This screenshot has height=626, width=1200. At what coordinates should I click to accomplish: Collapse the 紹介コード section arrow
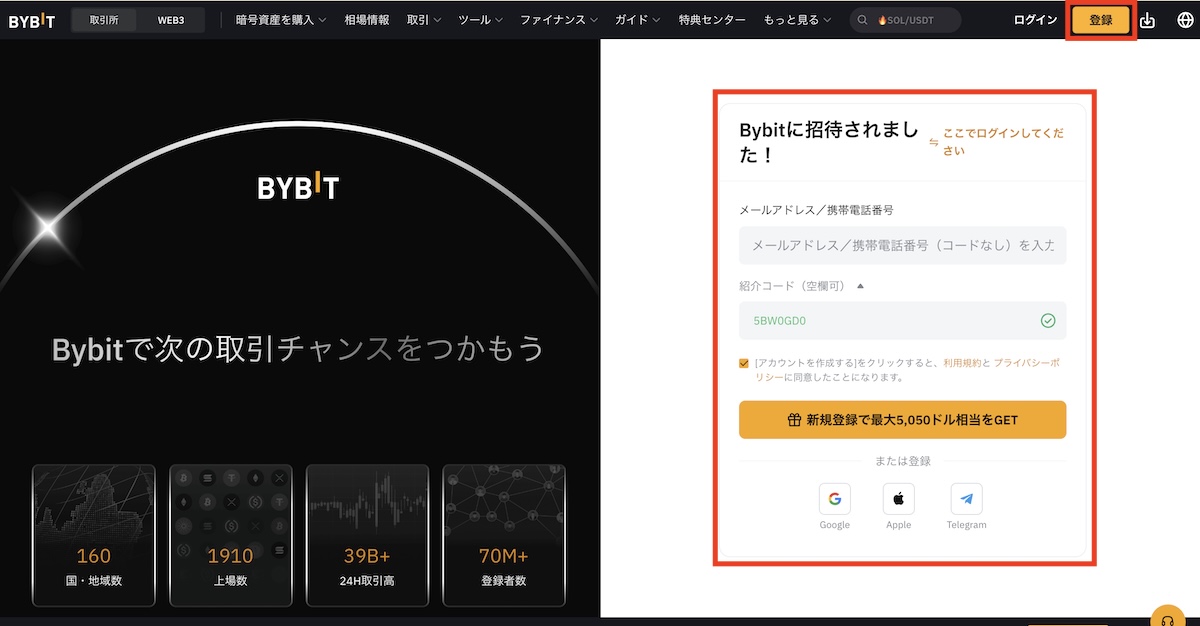pyautogui.click(x=860, y=286)
